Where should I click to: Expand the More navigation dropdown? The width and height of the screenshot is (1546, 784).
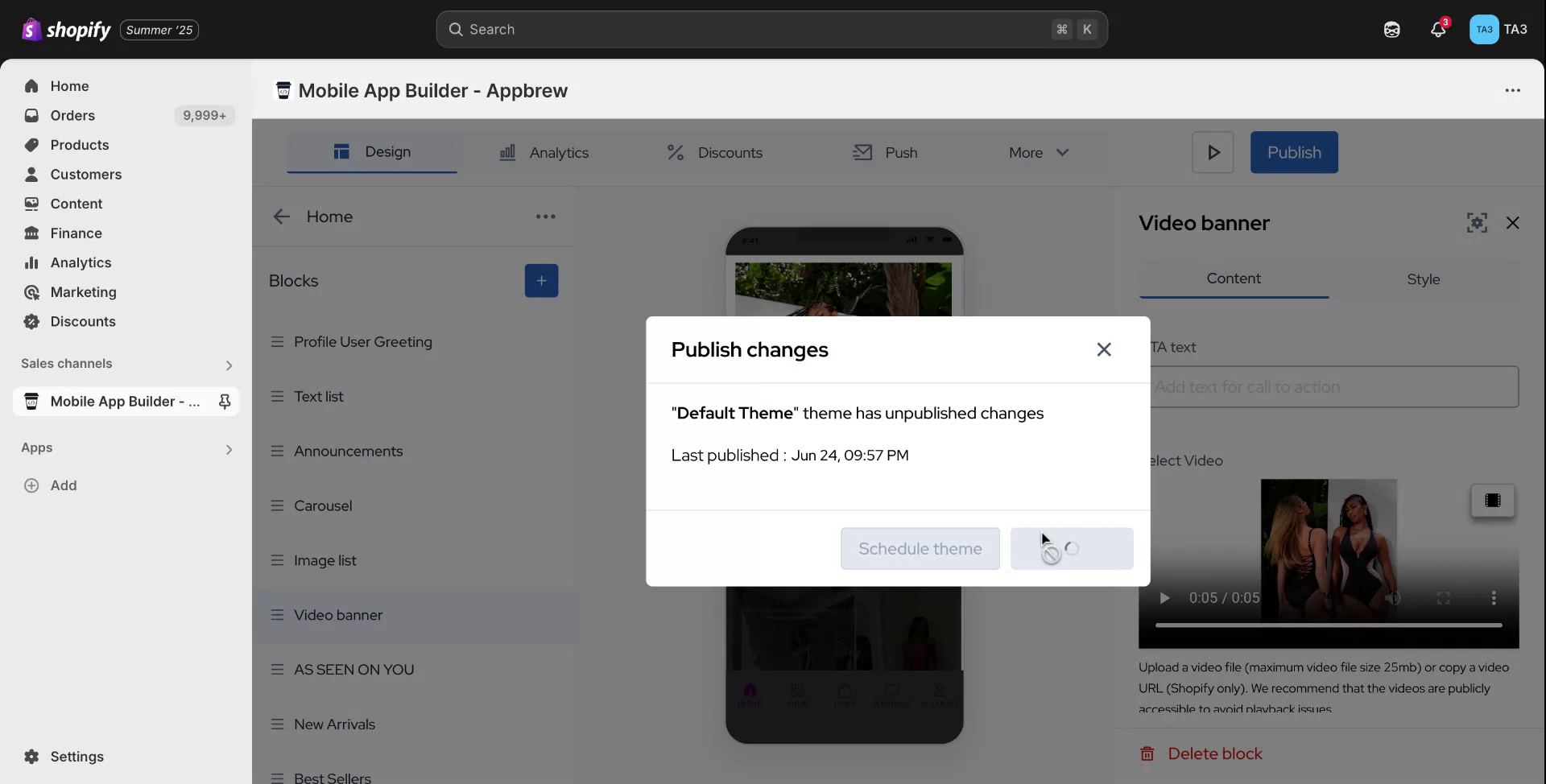tap(1037, 152)
